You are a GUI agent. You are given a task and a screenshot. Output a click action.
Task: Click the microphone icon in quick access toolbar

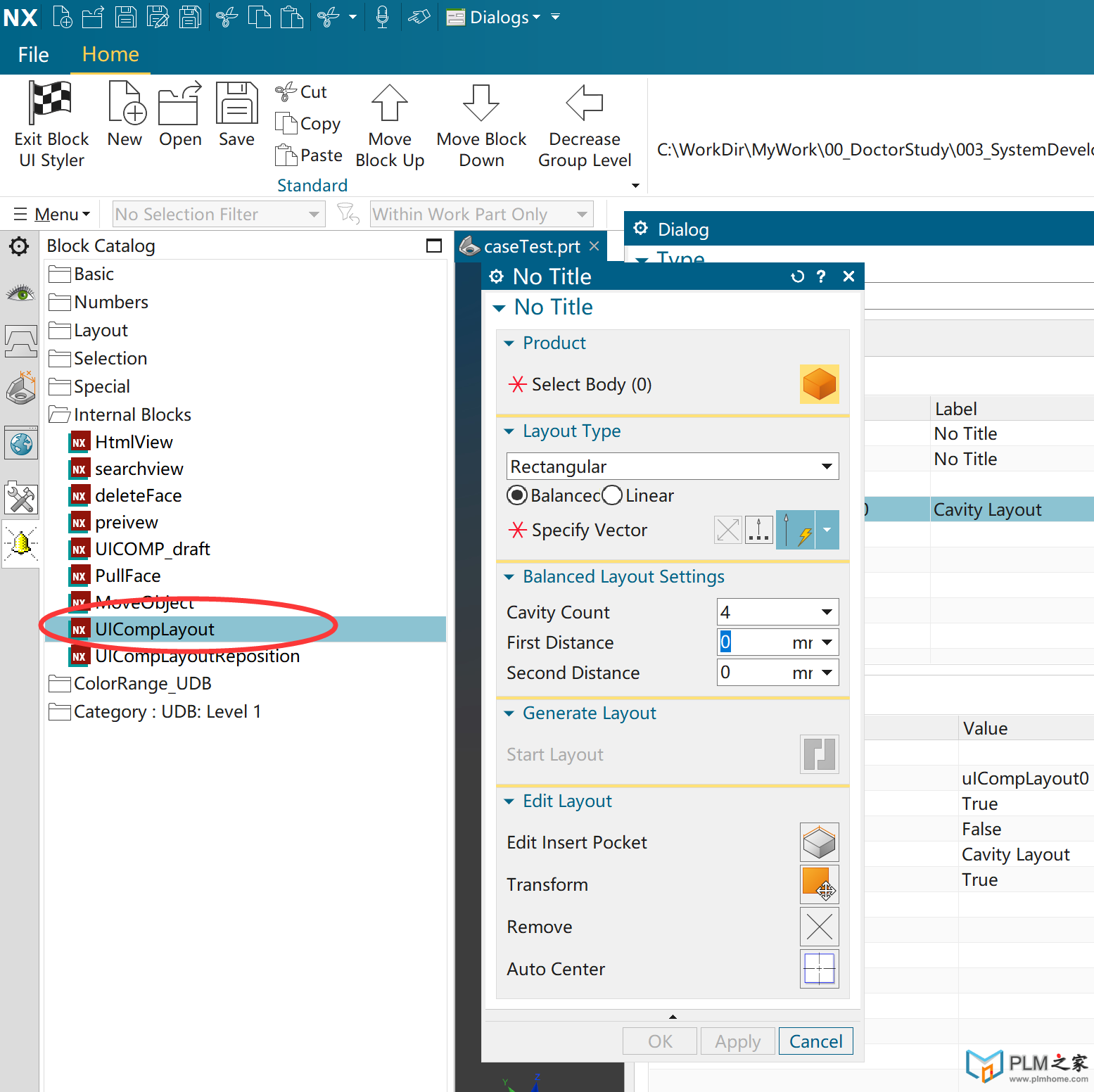[382, 17]
